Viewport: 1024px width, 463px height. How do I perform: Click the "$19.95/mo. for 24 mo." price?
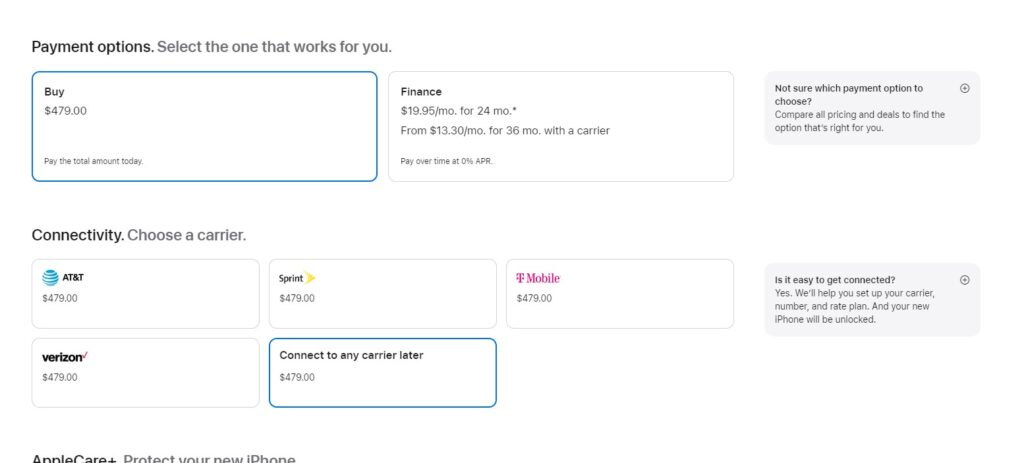click(459, 111)
